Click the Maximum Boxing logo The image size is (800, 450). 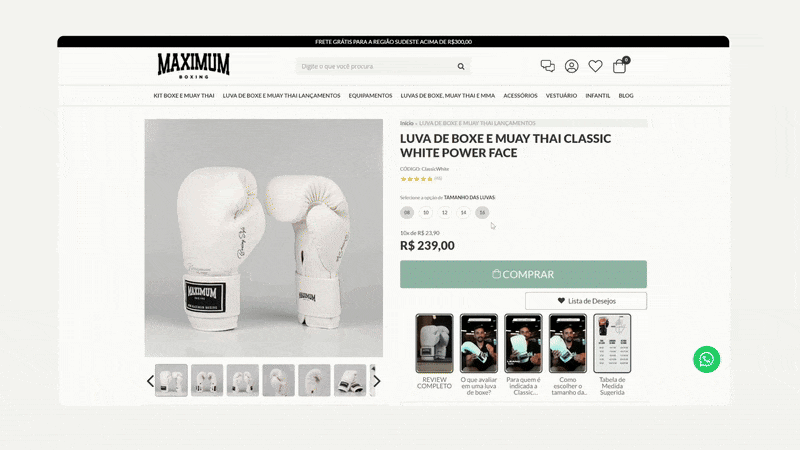tap(193, 65)
